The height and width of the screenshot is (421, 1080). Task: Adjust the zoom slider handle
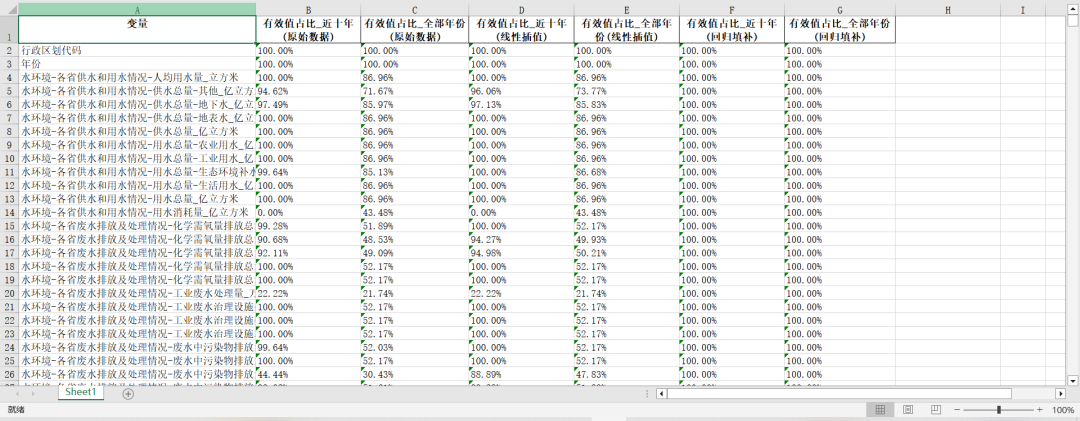point(999,410)
